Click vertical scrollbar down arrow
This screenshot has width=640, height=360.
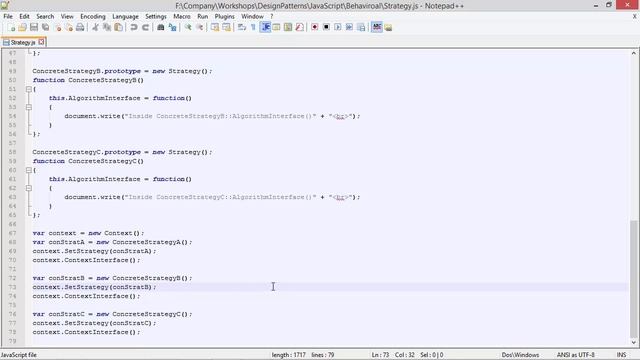(633, 342)
